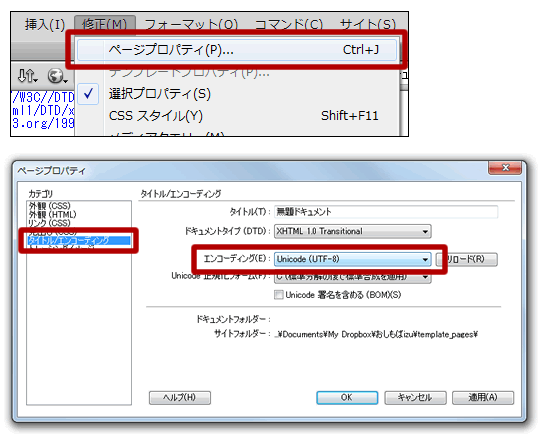Click the 適用(A) button

[483, 398]
